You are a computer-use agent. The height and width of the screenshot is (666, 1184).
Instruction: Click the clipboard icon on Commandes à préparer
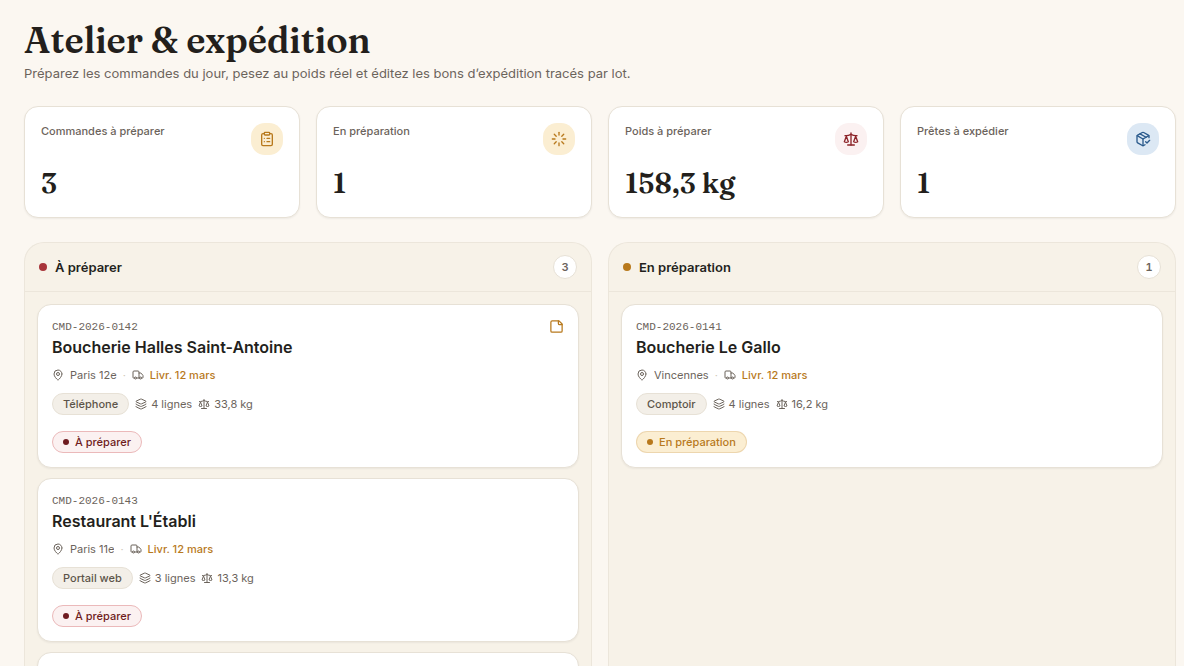click(267, 139)
